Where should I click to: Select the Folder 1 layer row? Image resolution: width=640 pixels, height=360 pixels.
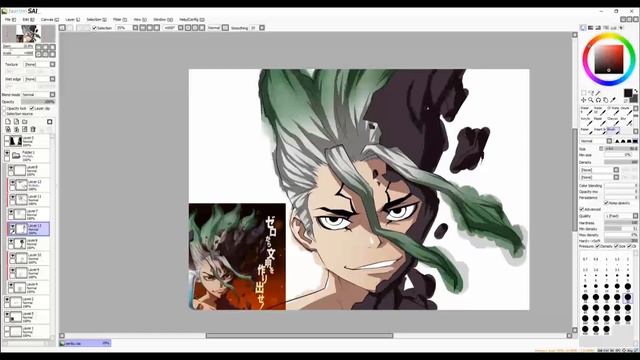[28, 156]
